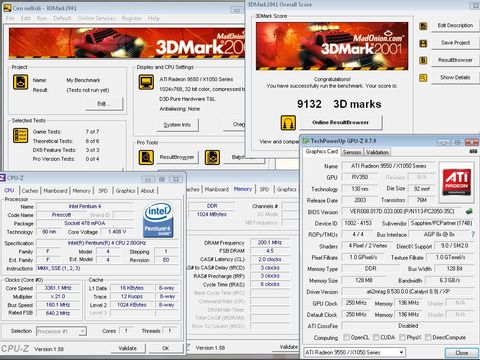Open Mainboard tab in second CPU-Z window
This screenshot has height=360, width=480.
(217, 189)
